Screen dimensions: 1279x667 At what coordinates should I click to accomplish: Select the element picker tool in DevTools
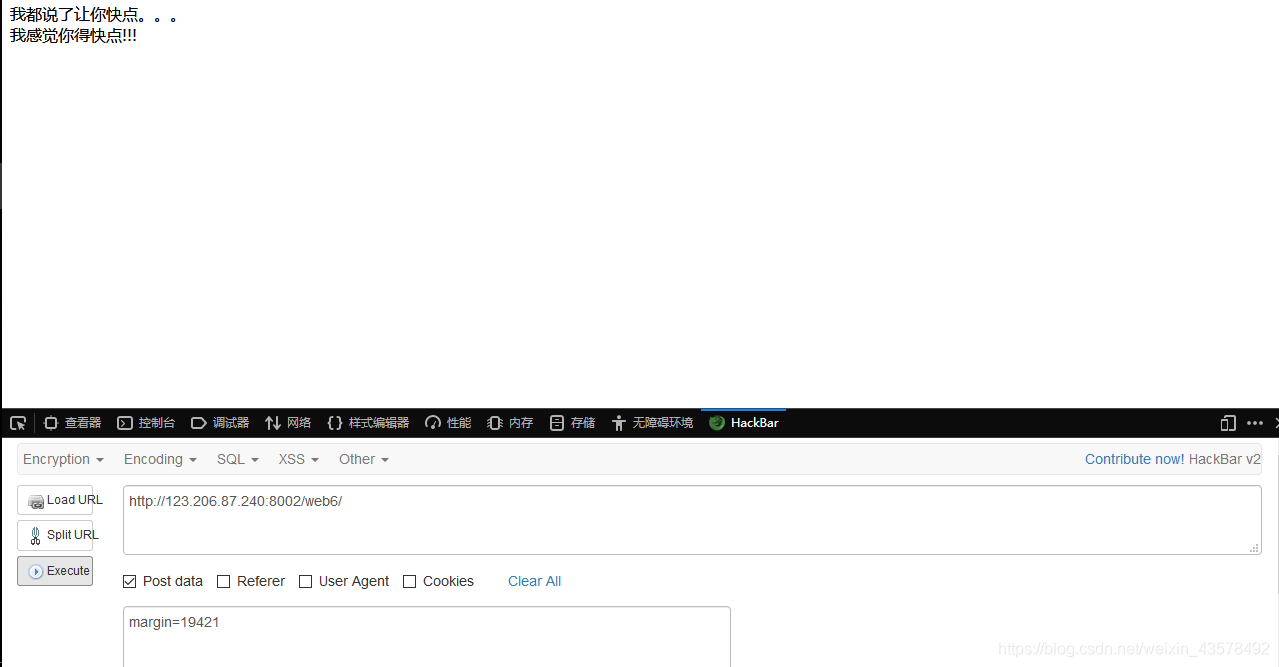pyautogui.click(x=17, y=422)
